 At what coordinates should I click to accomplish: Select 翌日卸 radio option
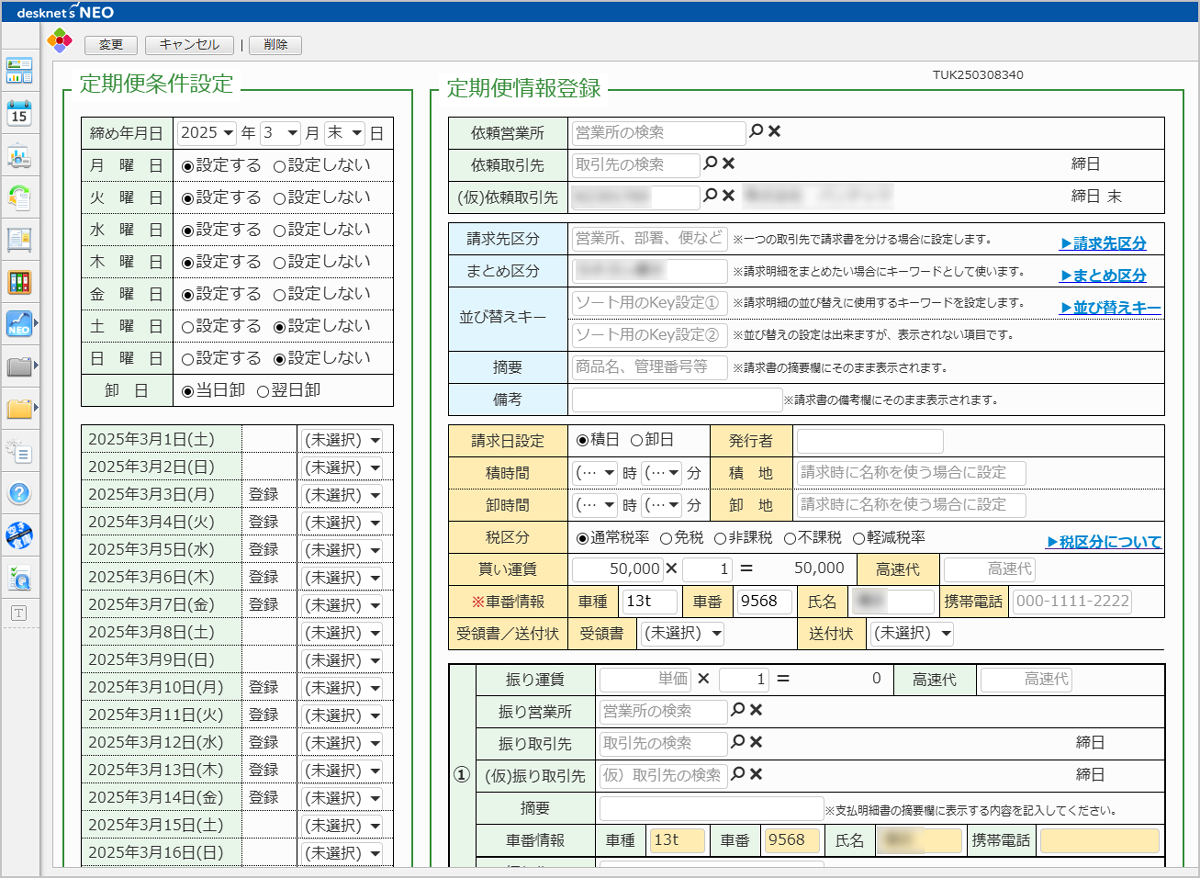(264, 390)
